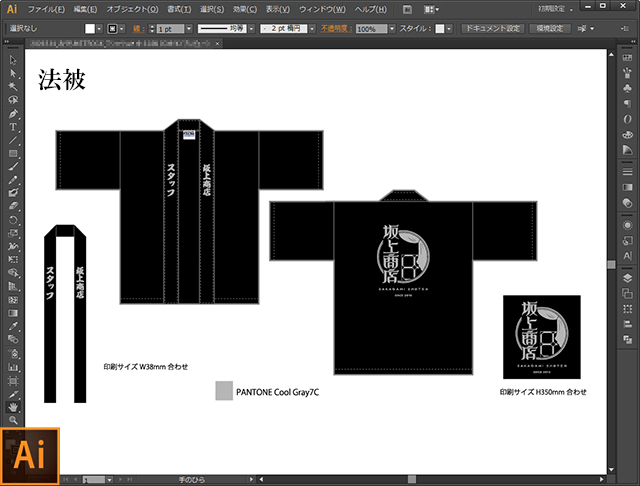Close the open document tab
The image size is (640, 486).
pos(218,43)
